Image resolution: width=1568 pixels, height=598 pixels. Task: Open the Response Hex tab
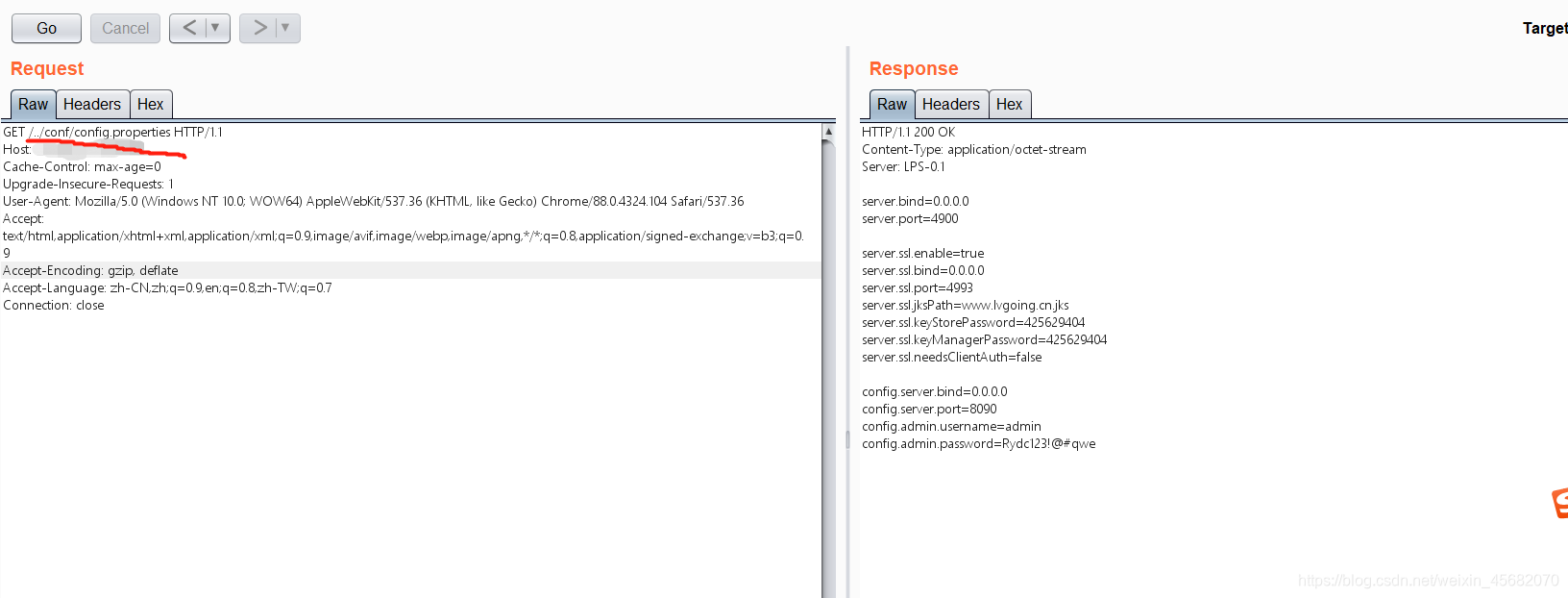coord(1010,104)
